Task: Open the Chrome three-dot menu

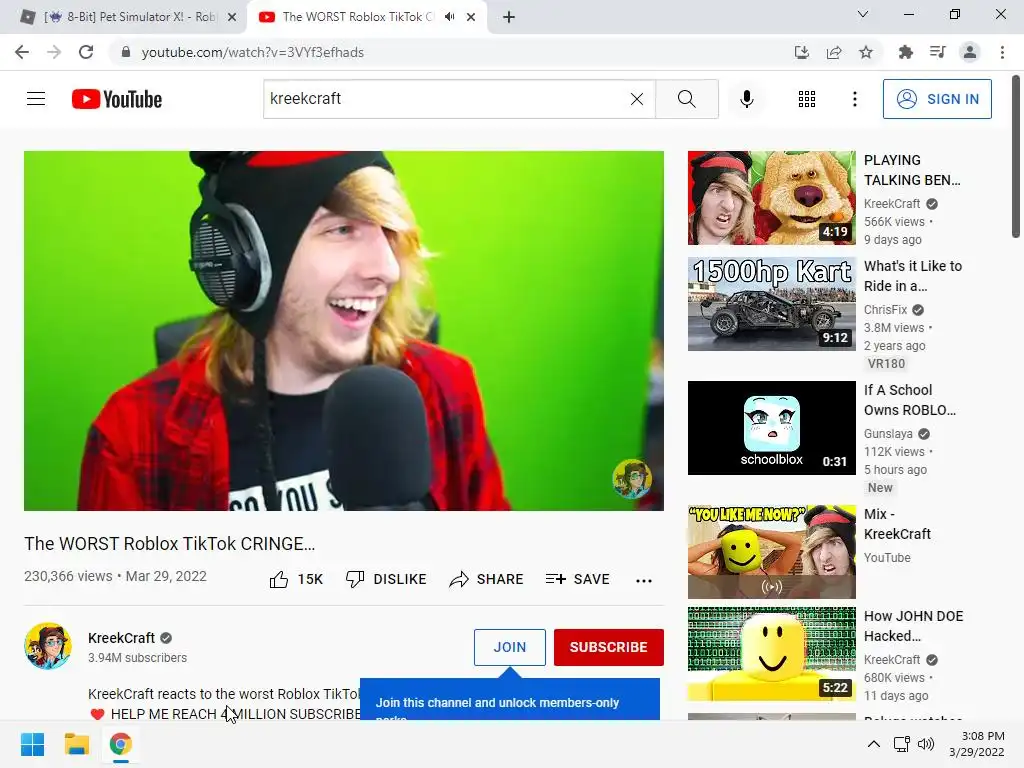Action: coord(1002,52)
